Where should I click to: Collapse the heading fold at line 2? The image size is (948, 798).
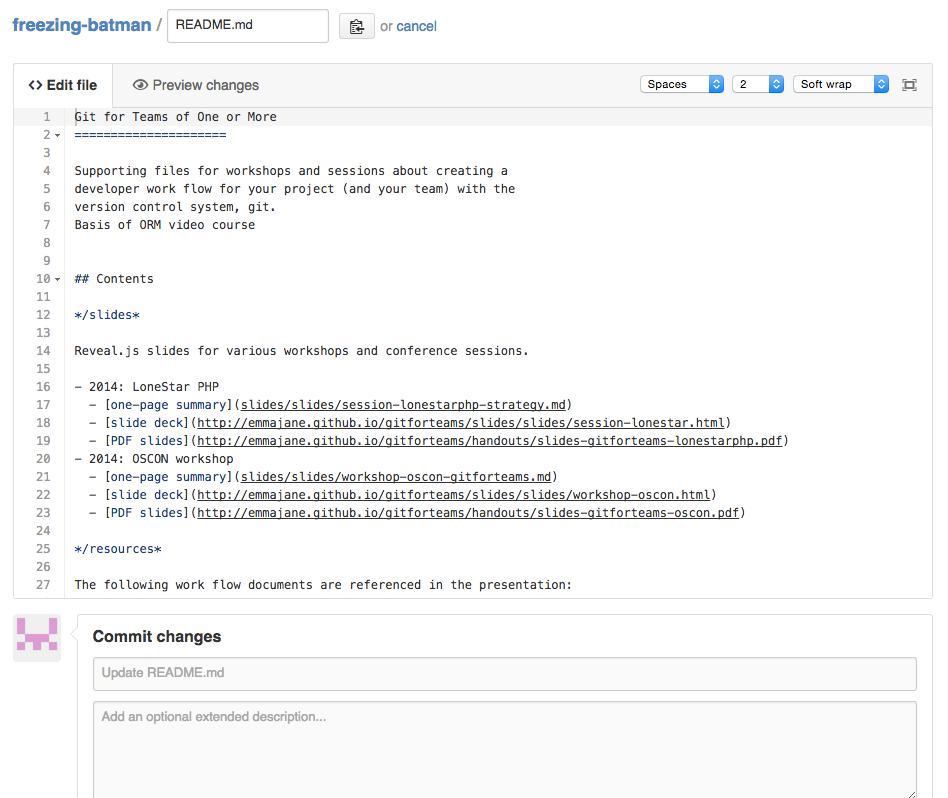pos(56,134)
